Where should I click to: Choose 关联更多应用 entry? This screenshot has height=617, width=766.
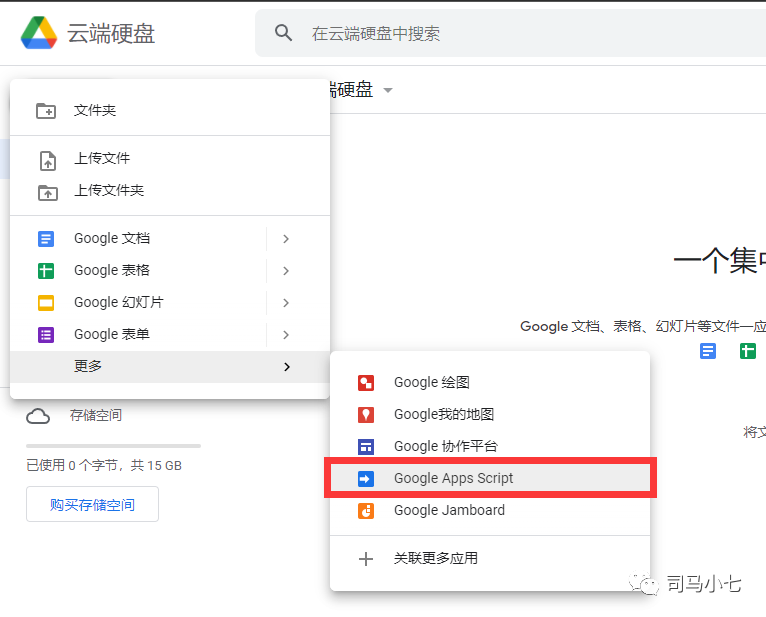pyautogui.click(x=490, y=558)
